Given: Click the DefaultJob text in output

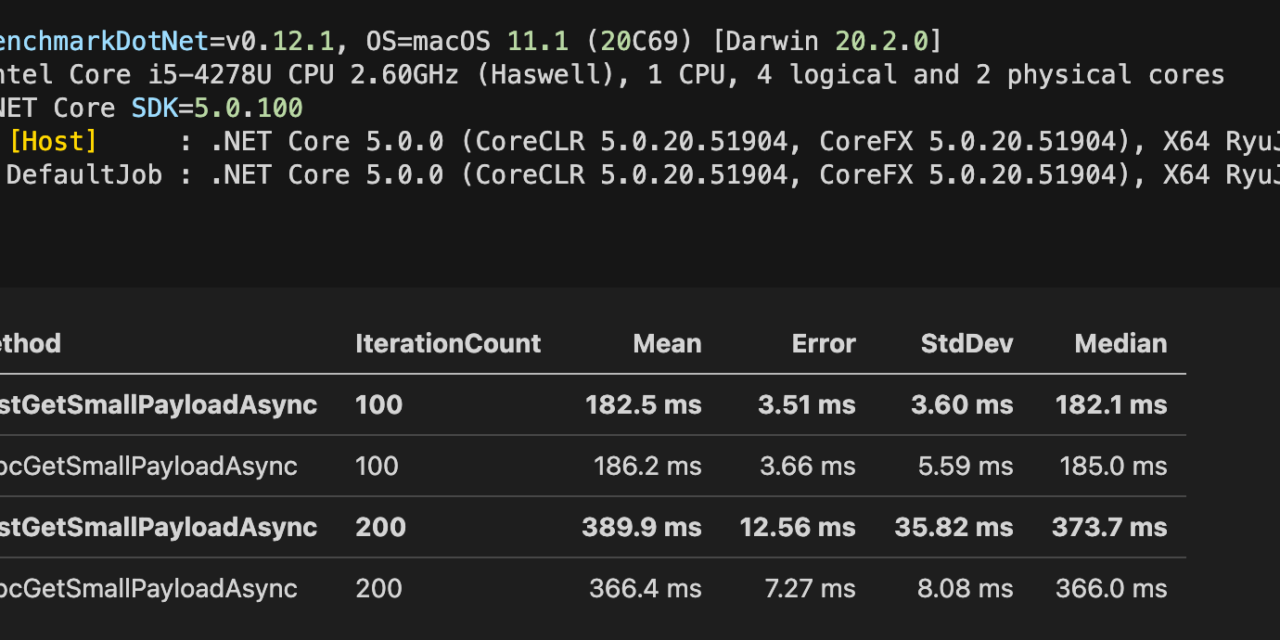Looking at the screenshot, I should pyautogui.click(x=84, y=175).
